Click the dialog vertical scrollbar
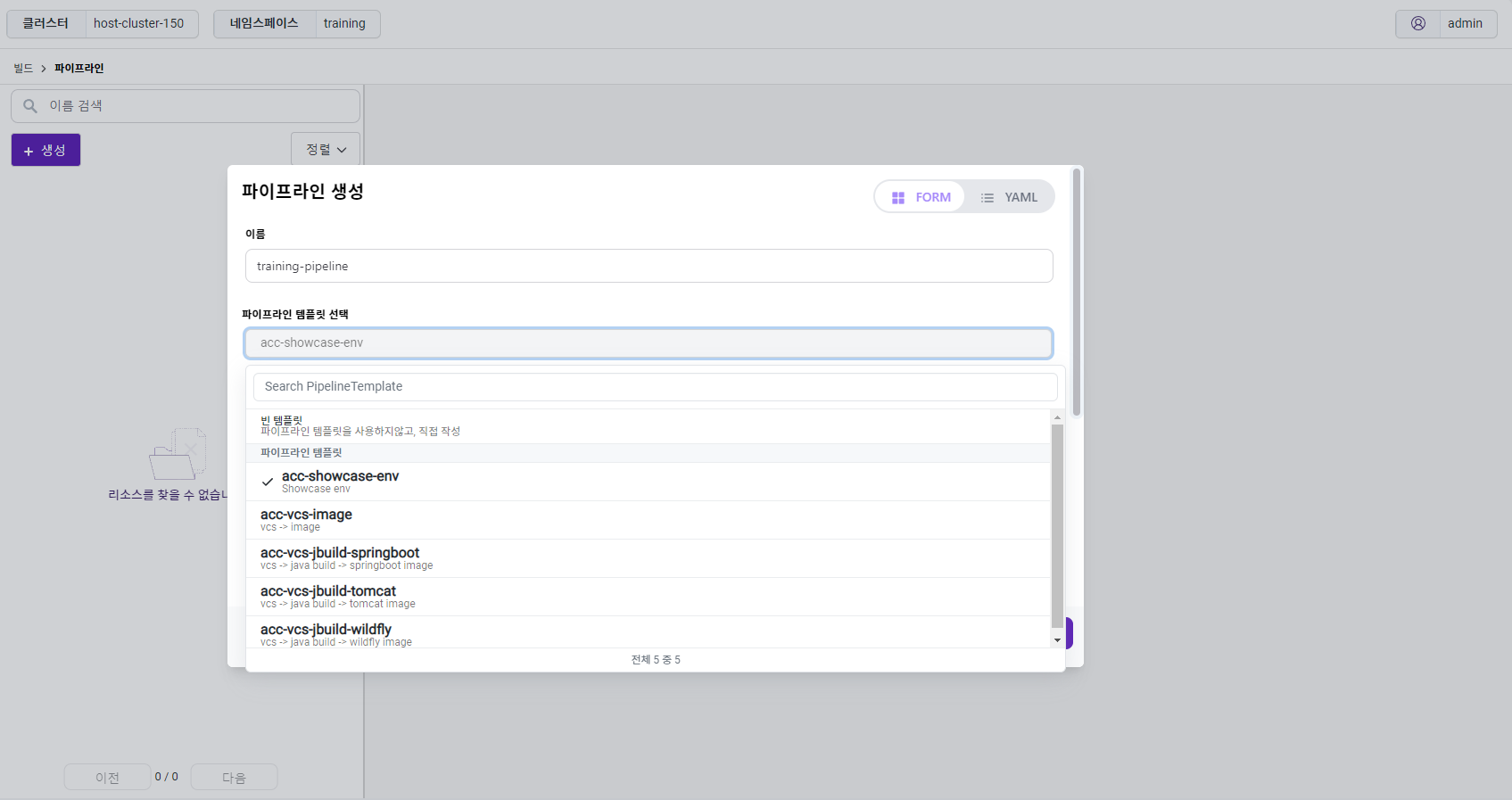This screenshot has width=1512, height=800. [1077, 293]
